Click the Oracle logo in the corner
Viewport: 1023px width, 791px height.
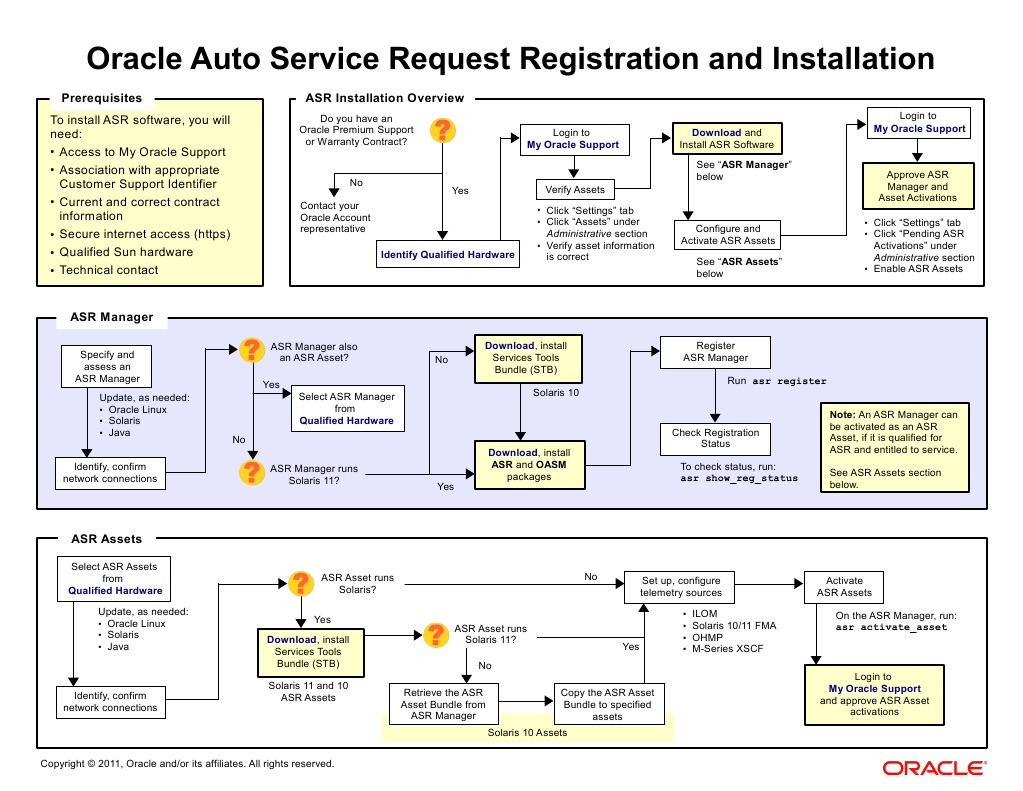[934, 768]
